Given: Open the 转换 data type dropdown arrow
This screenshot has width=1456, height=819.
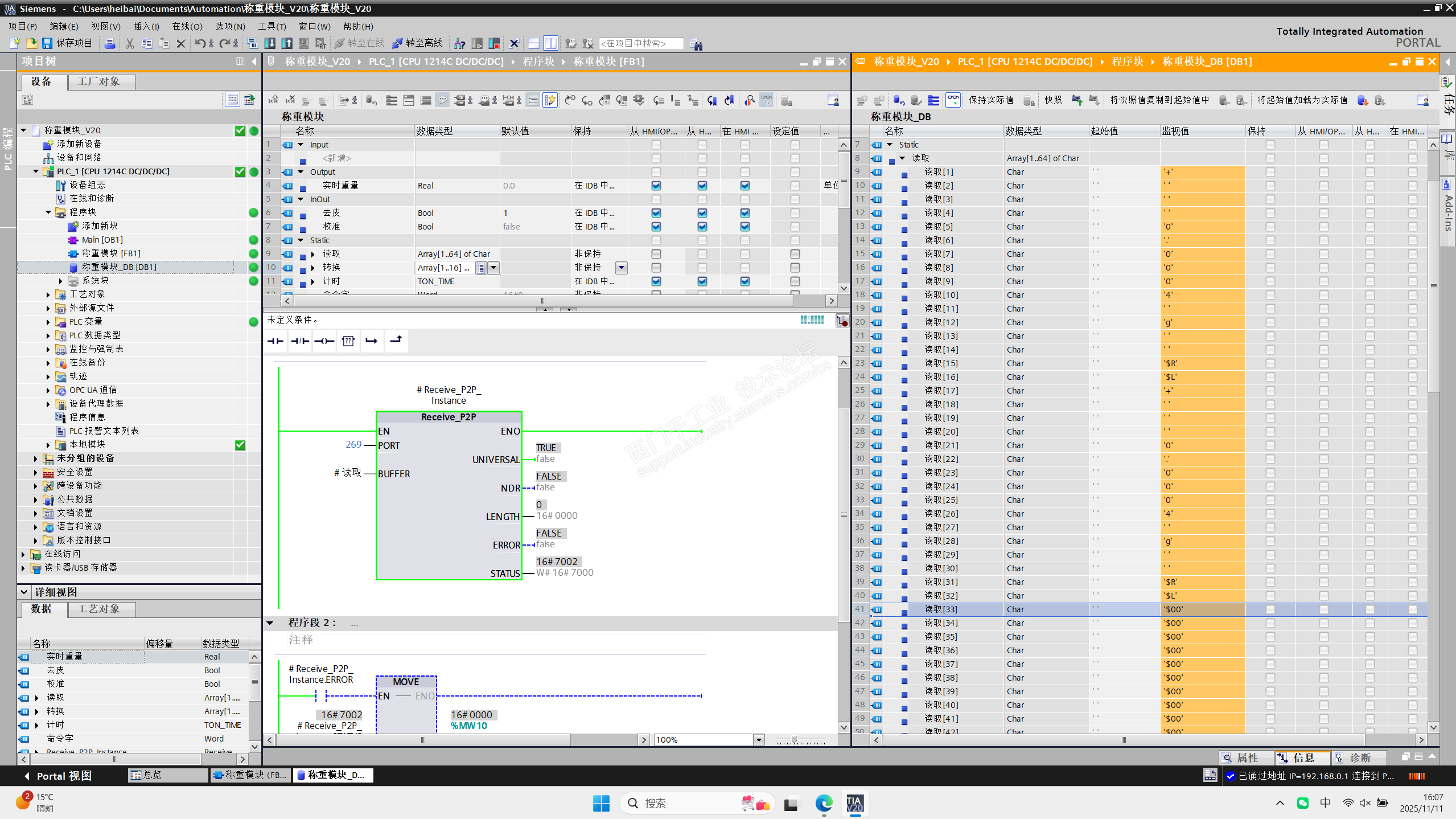Looking at the screenshot, I should pos(493,268).
